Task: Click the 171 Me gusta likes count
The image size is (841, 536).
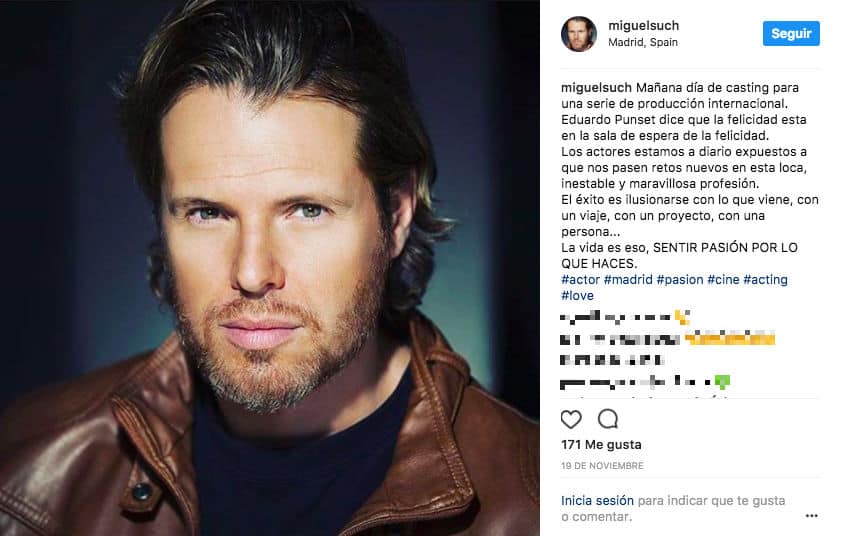Action: click(601, 444)
